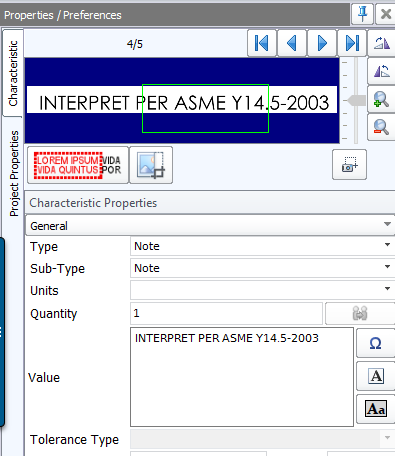Switch to the Project Properties tab
This screenshot has height=456, width=395.
coord(14,173)
